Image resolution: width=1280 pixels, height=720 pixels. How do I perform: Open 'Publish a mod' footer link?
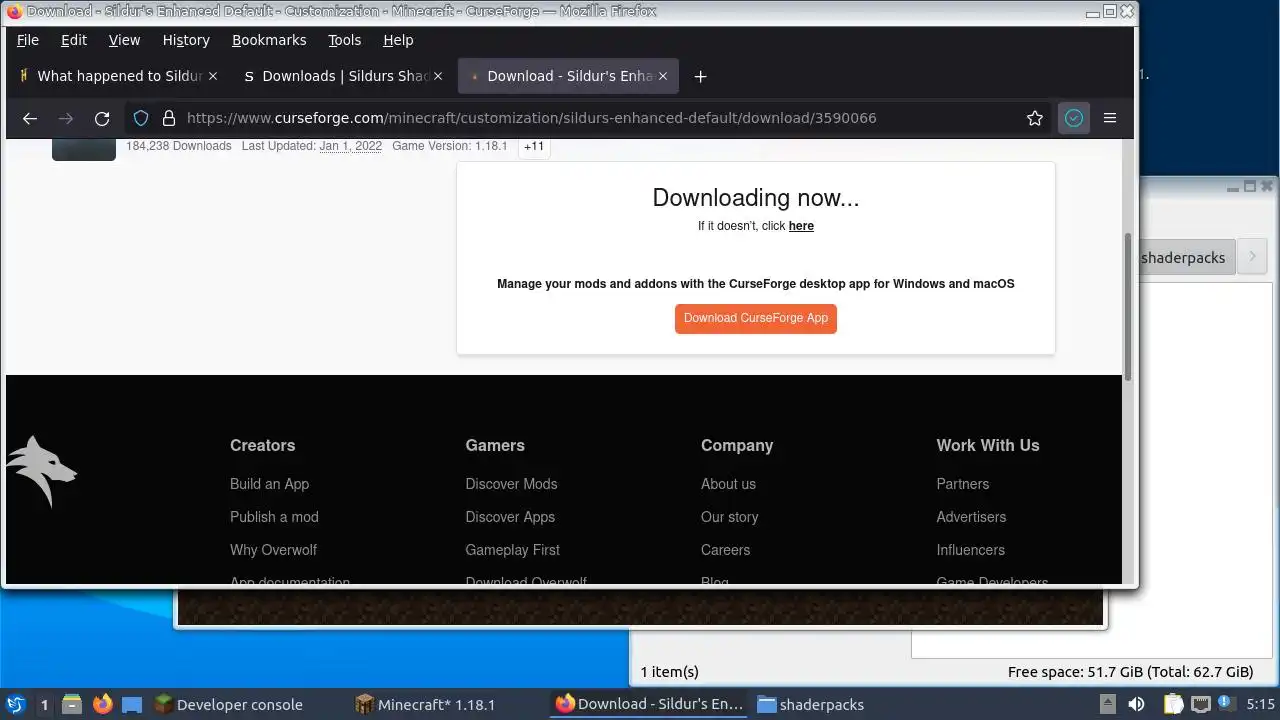tap(274, 517)
